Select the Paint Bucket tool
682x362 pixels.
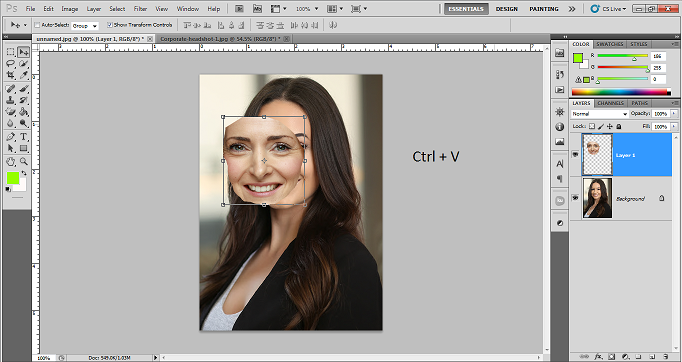click(23, 112)
